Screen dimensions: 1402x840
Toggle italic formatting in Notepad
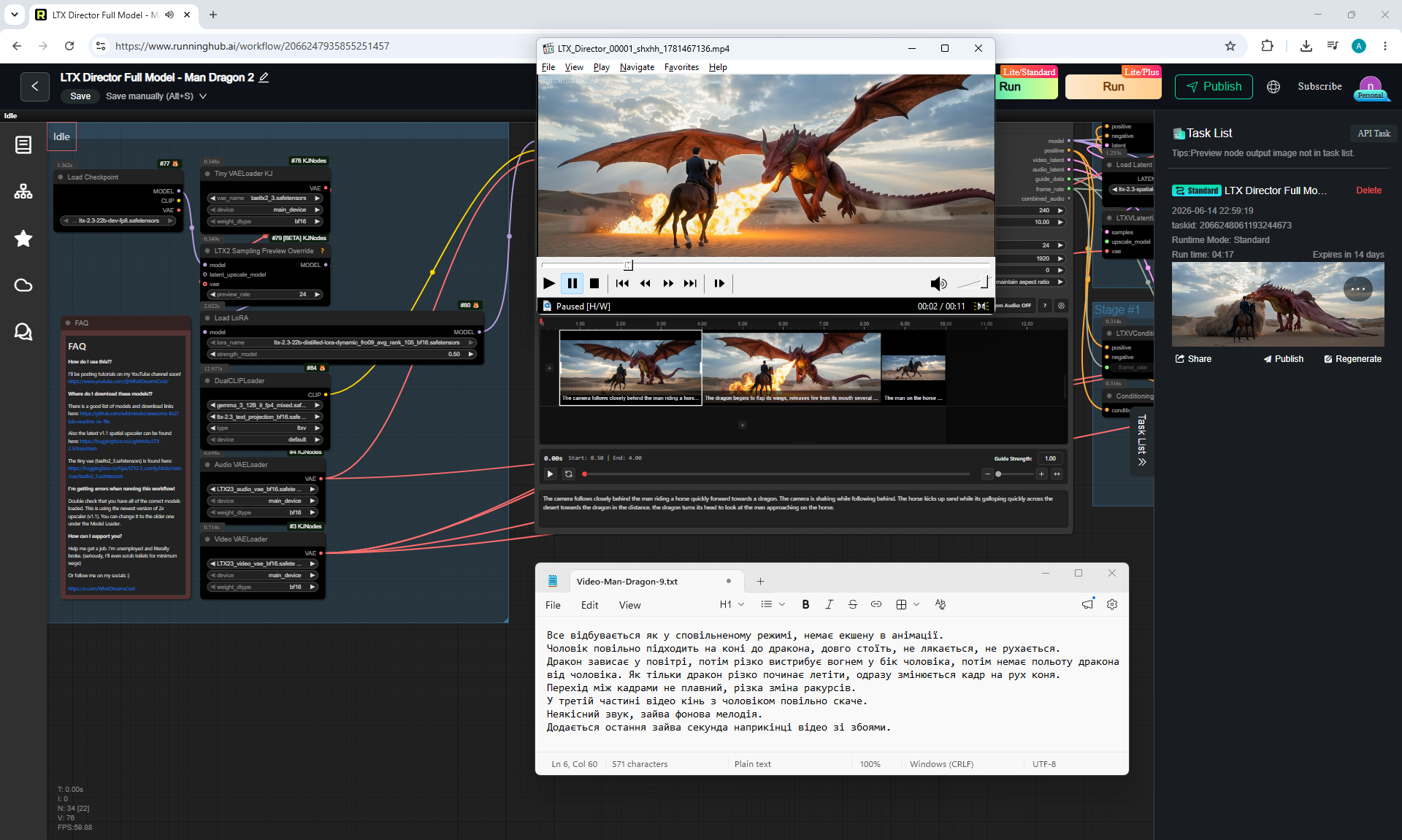tap(829, 604)
